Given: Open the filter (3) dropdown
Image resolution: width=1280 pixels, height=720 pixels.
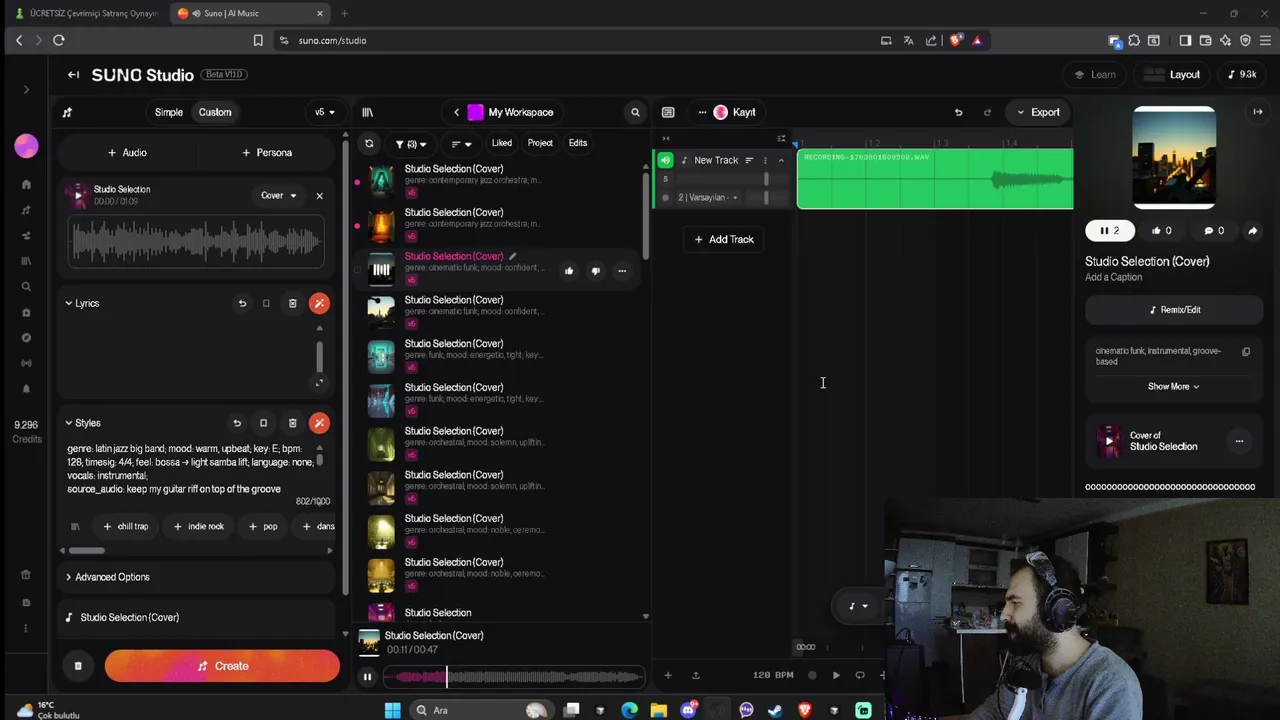Looking at the screenshot, I should pos(411,144).
